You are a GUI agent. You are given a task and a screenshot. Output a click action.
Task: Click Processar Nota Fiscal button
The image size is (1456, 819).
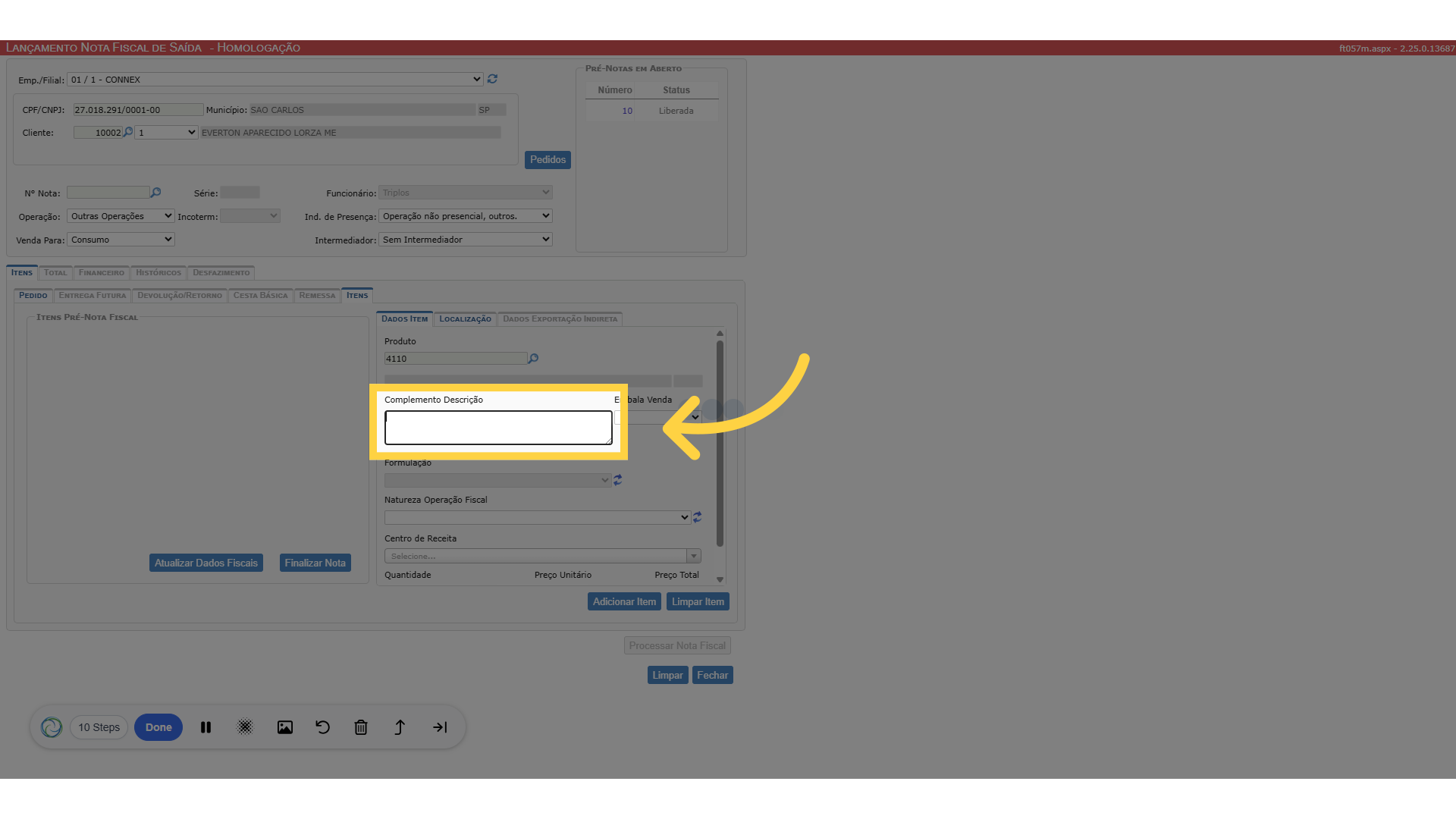pos(677,645)
